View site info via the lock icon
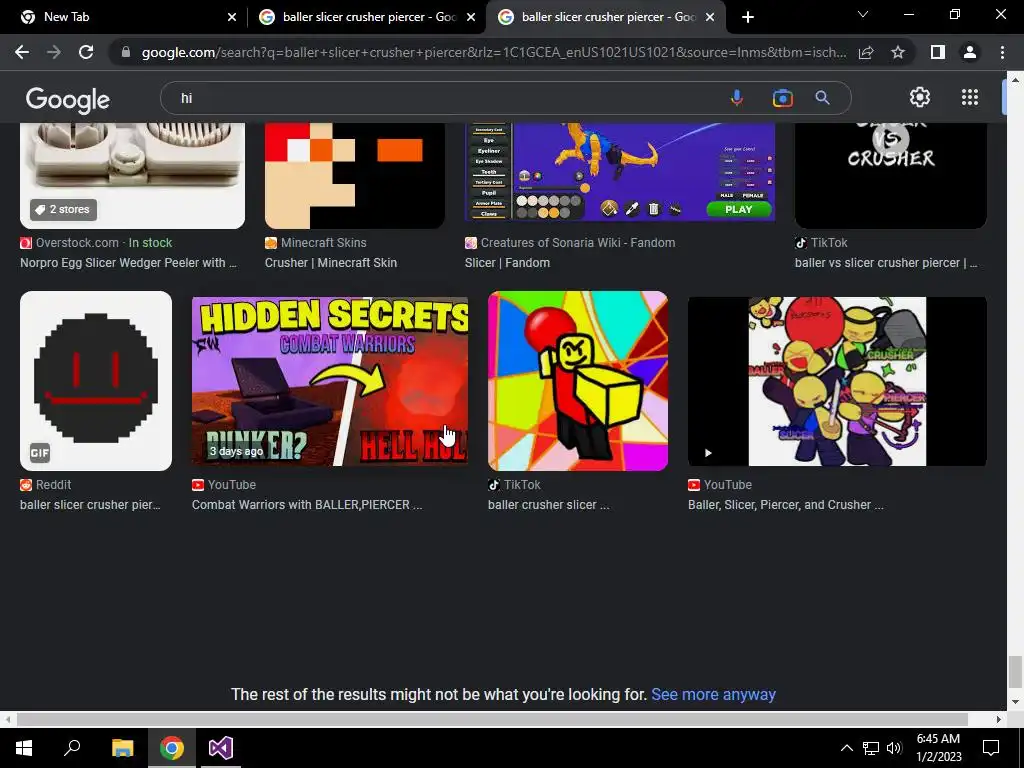Image resolution: width=1024 pixels, height=768 pixels. [x=126, y=52]
